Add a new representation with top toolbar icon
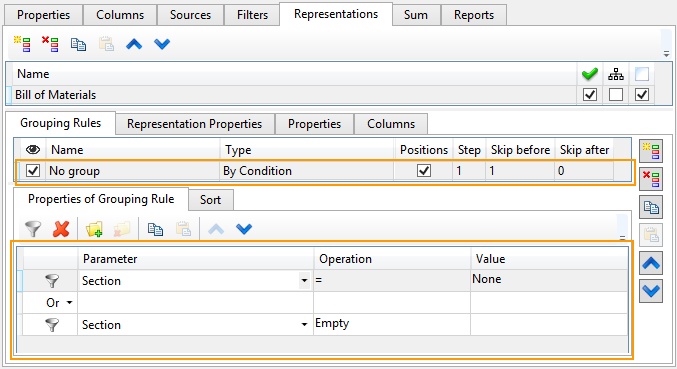 click(x=22, y=44)
